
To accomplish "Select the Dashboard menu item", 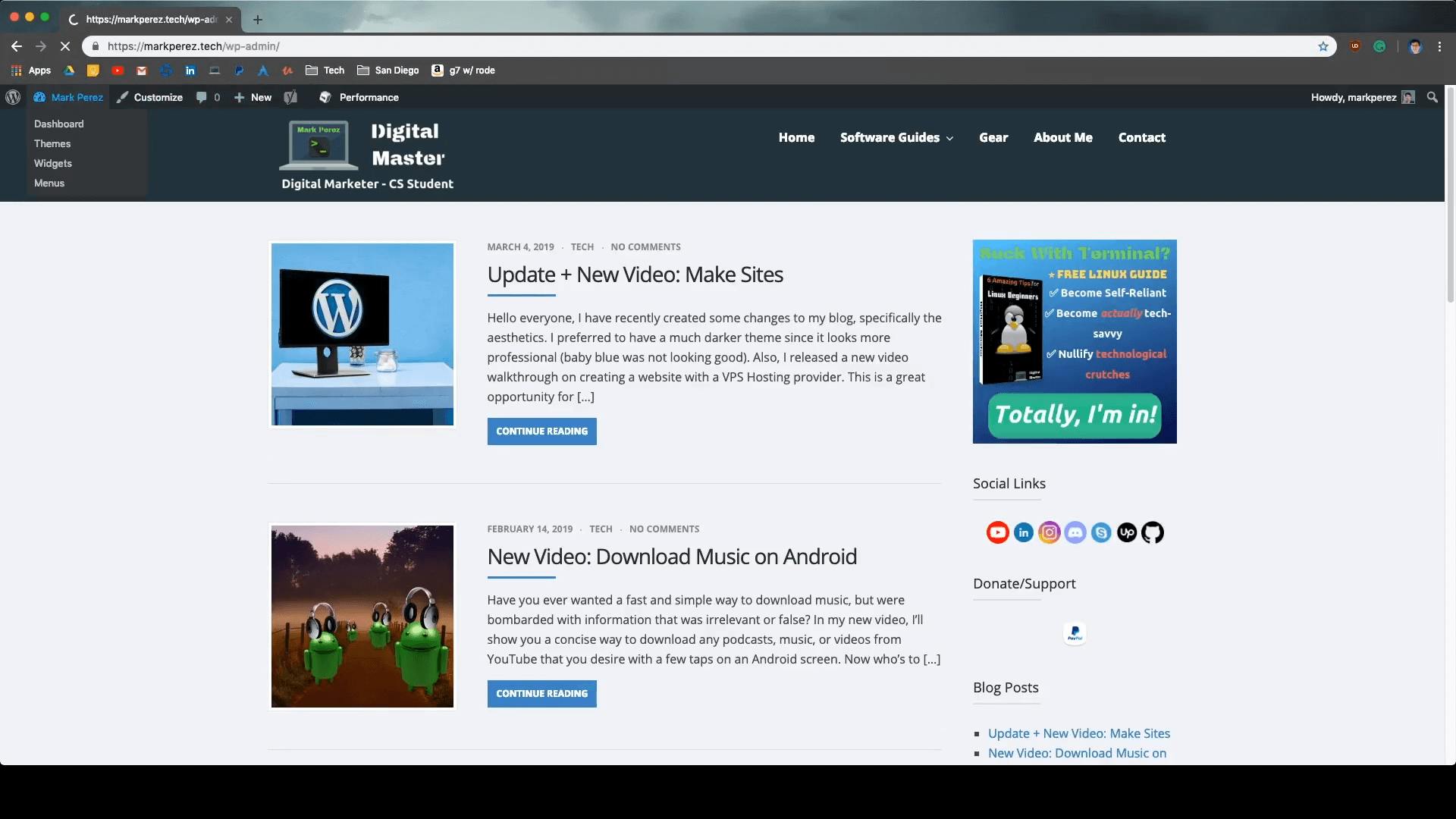I will (x=58, y=122).
